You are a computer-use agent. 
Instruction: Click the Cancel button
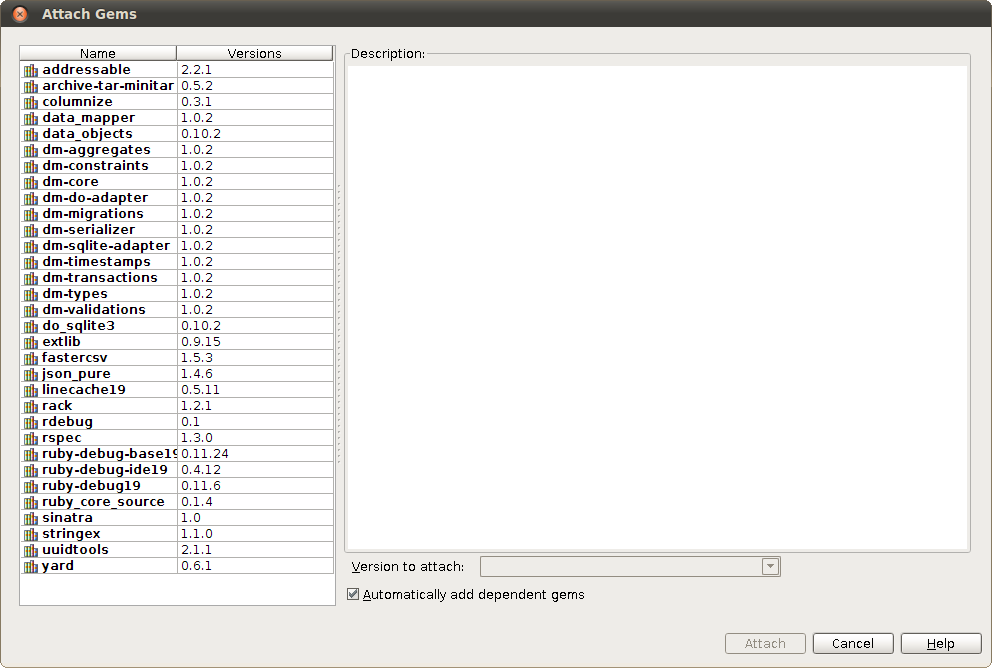click(x=853, y=643)
